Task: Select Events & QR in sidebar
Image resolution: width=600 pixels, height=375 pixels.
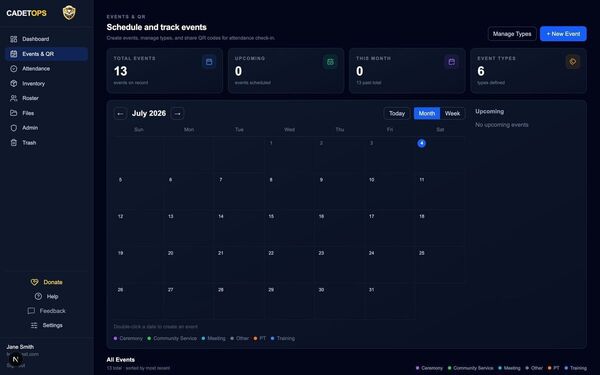Action: coord(46,54)
